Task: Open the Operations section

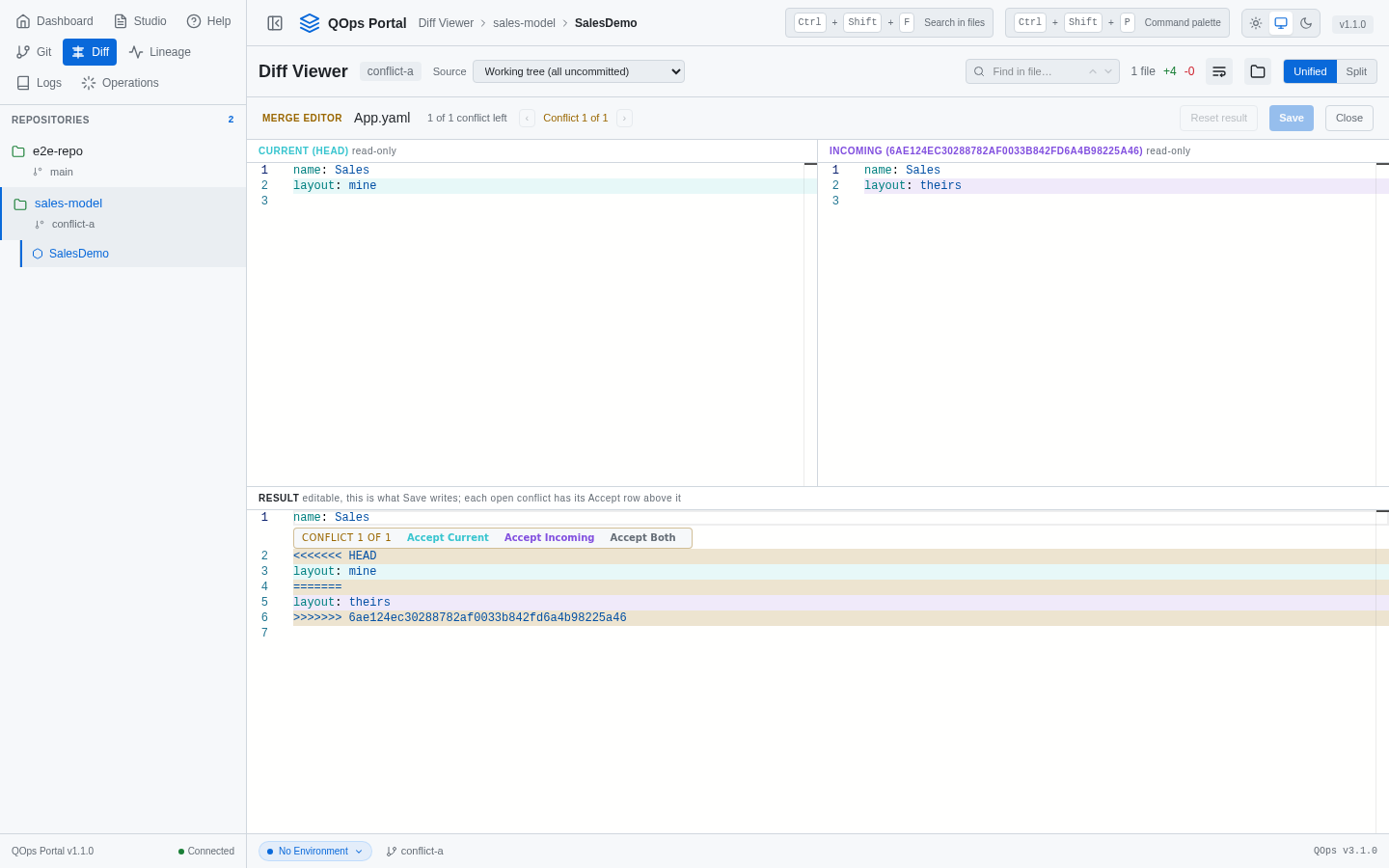Action: pyautogui.click(x=121, y=83)
